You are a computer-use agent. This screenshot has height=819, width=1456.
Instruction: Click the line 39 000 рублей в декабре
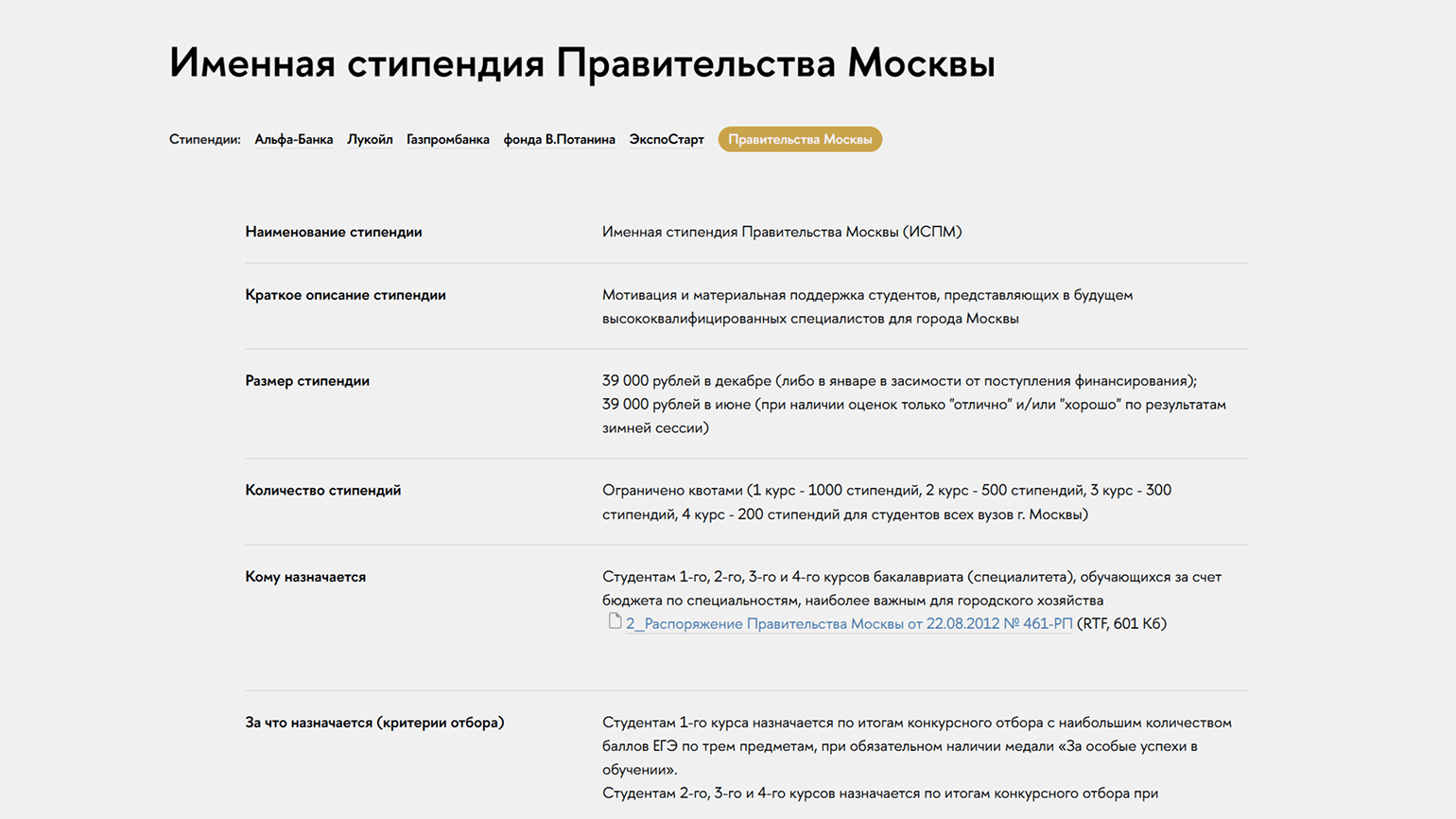(x=899, y=381)
